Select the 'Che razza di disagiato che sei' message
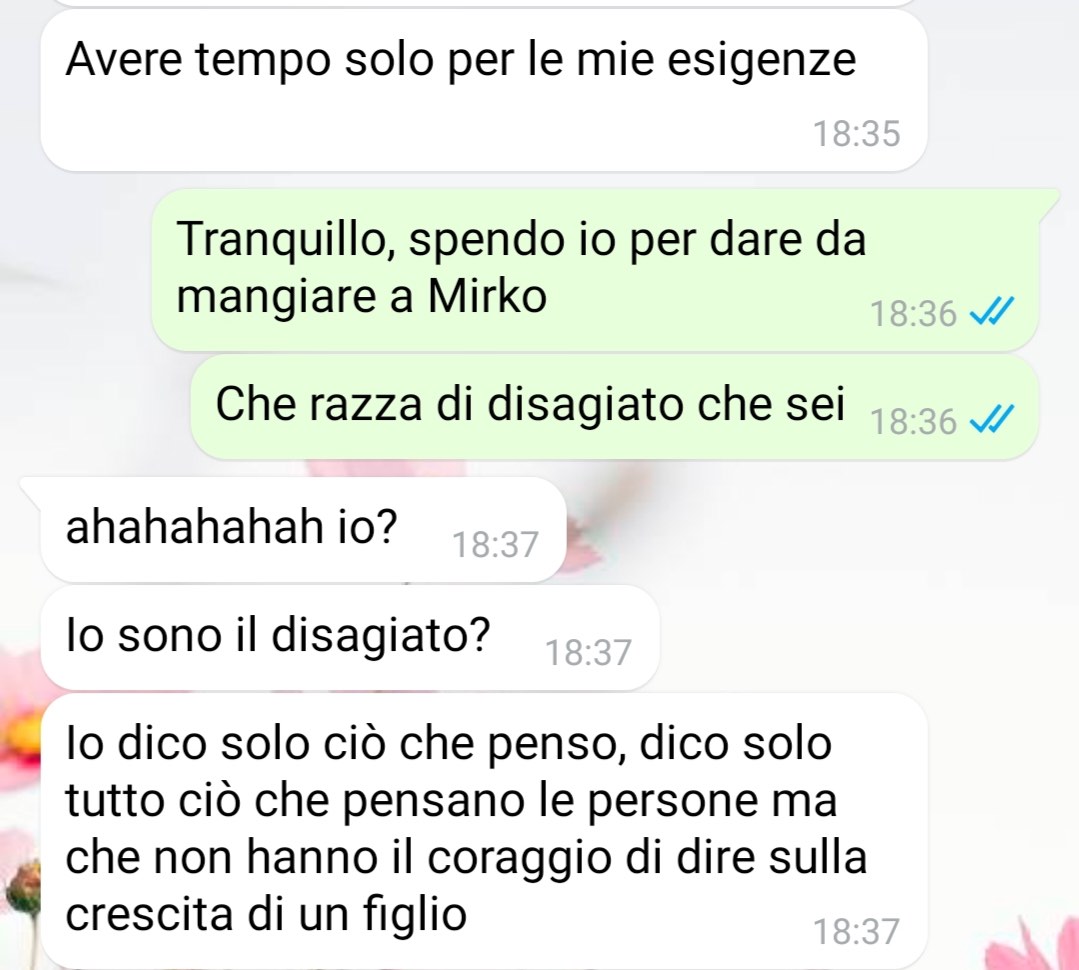Screen dimensions: 1079x970 click(615, 406)
